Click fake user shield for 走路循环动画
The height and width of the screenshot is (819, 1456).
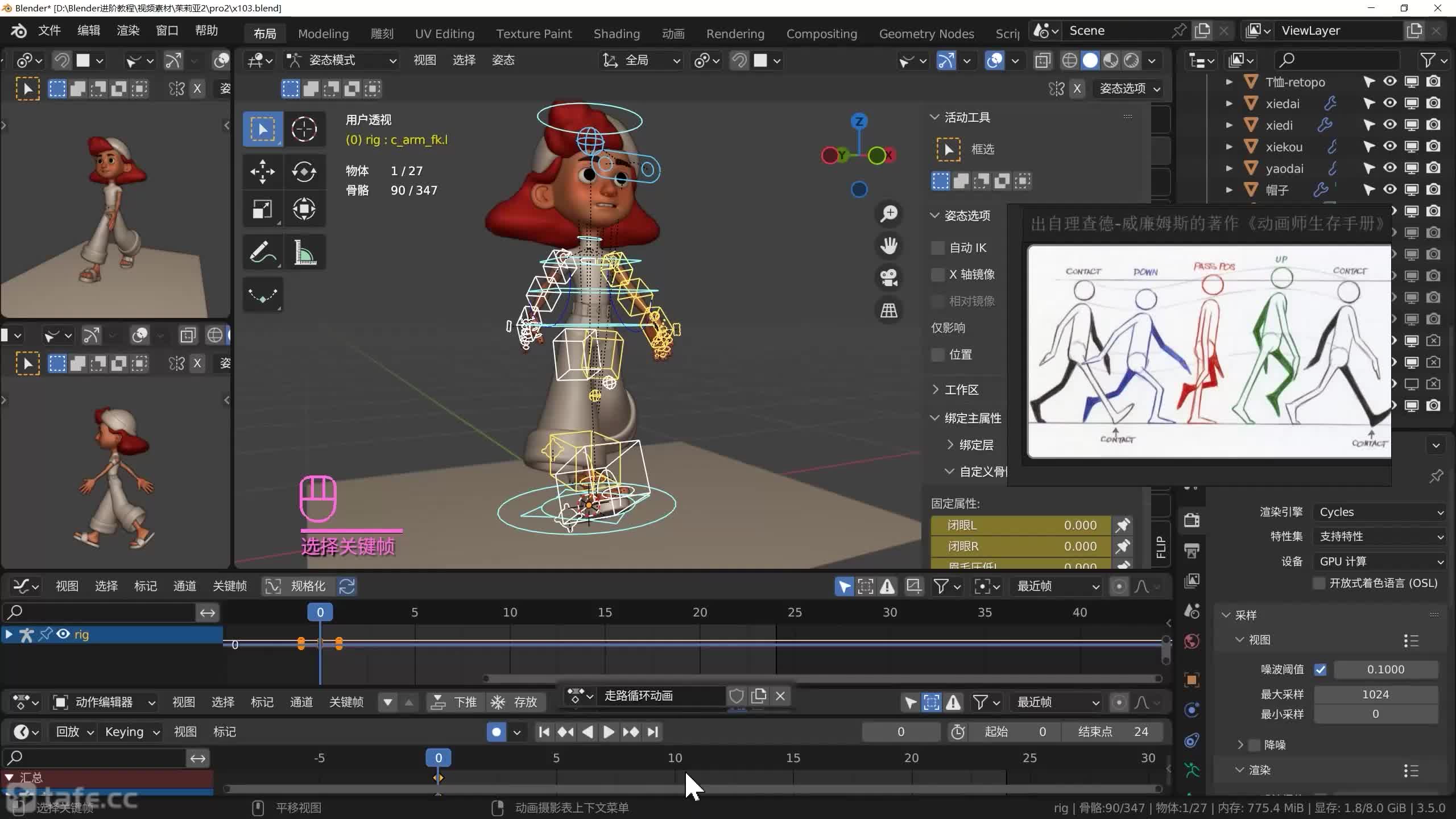737,696
